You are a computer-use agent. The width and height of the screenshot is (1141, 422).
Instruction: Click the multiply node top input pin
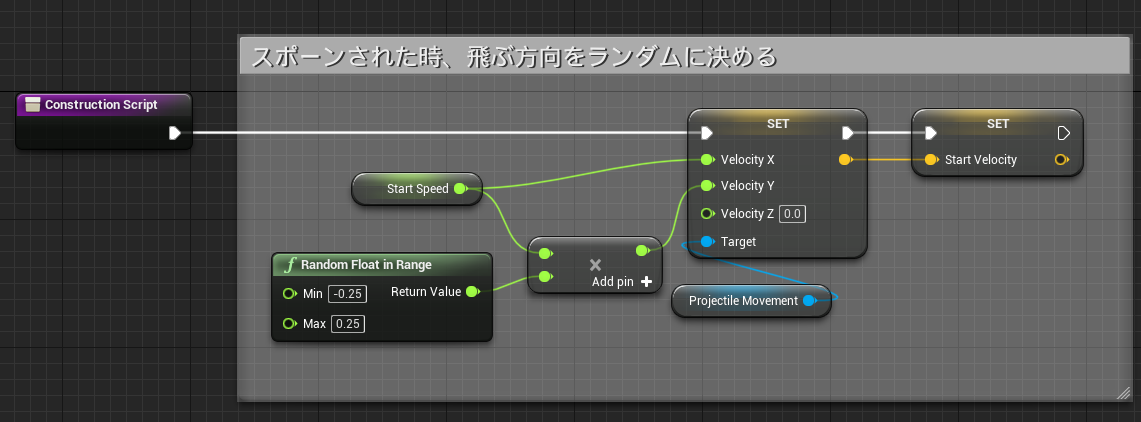pyautogui.click(x=545, y=253)
